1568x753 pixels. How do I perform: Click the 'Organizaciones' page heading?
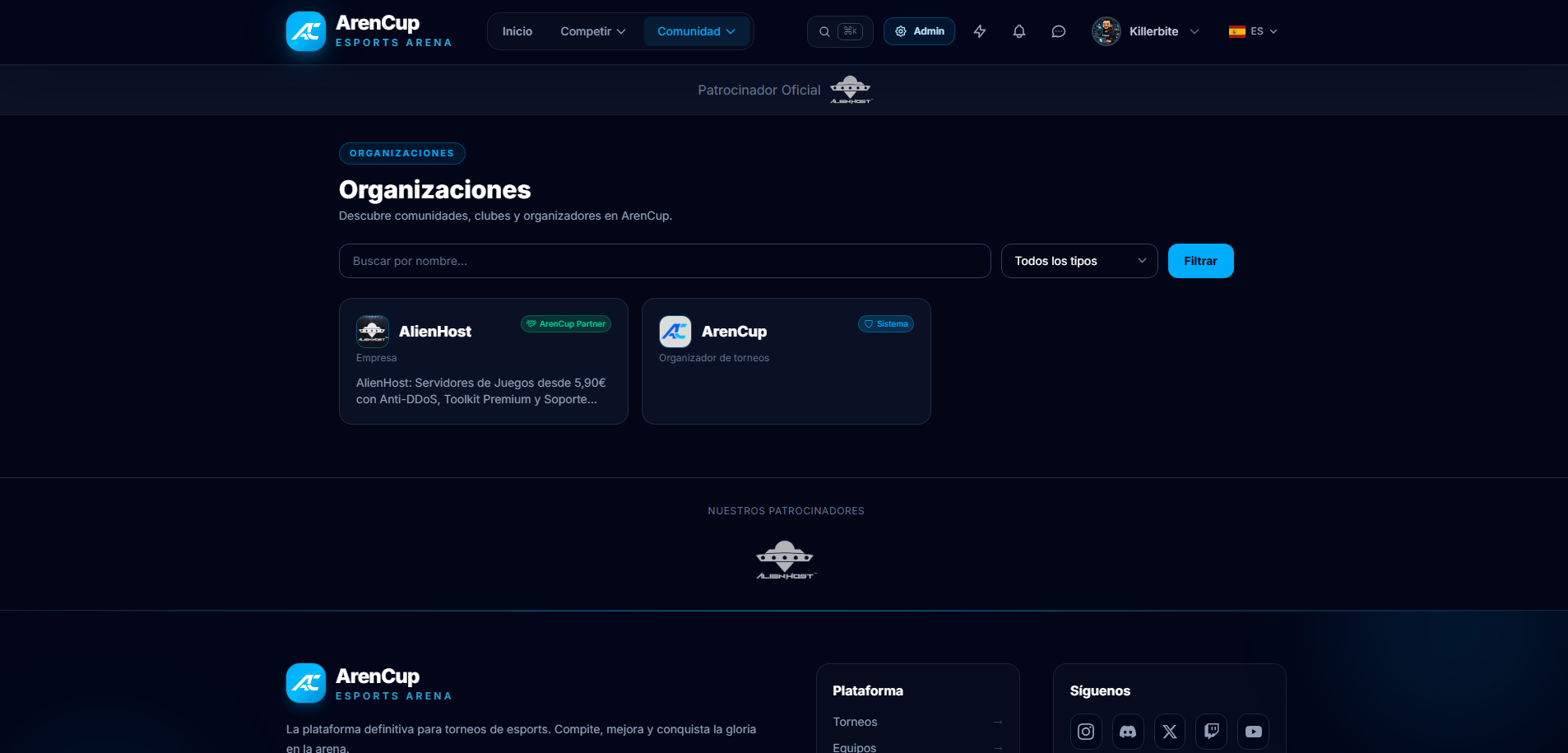tap(435, 189)
